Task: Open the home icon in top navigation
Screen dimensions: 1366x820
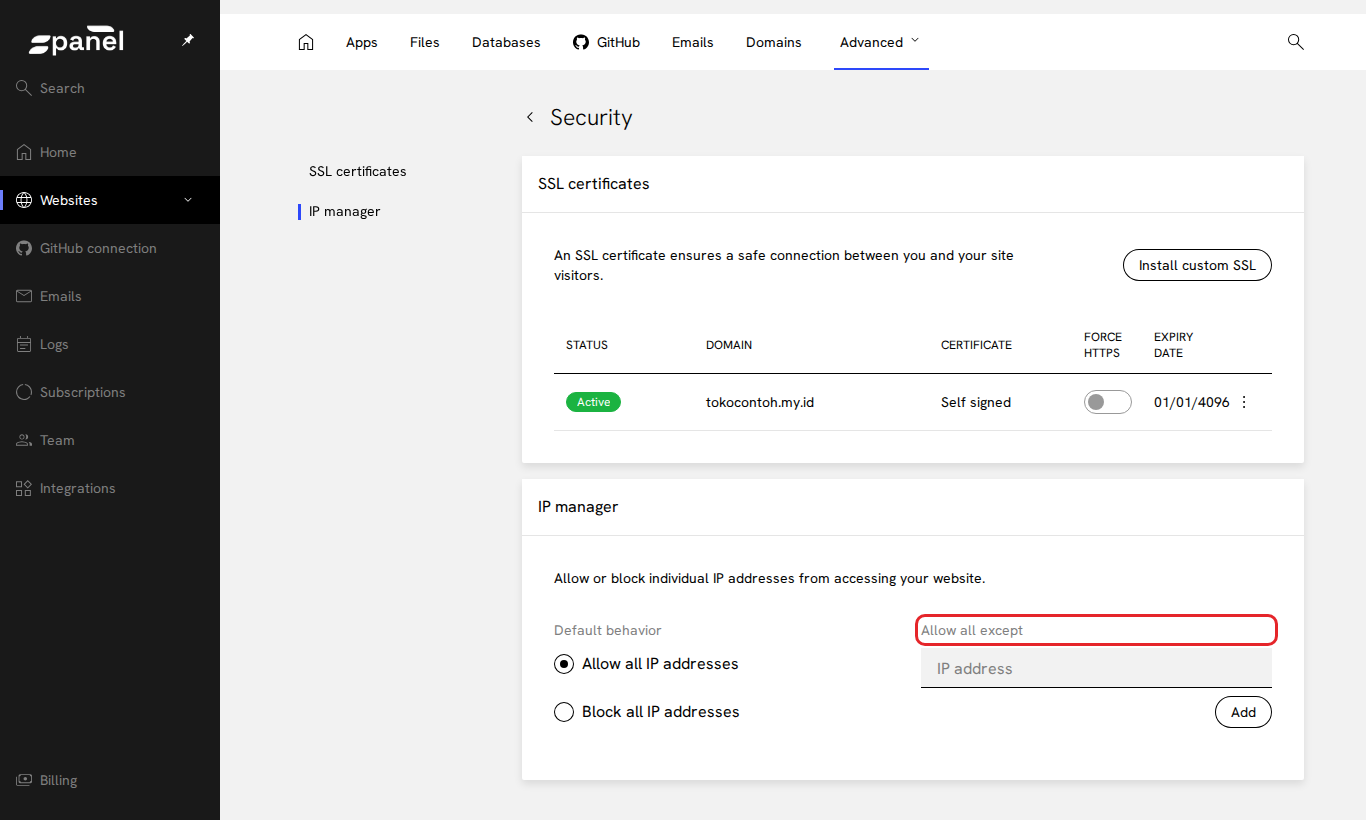Action: [x=306, y=42]
